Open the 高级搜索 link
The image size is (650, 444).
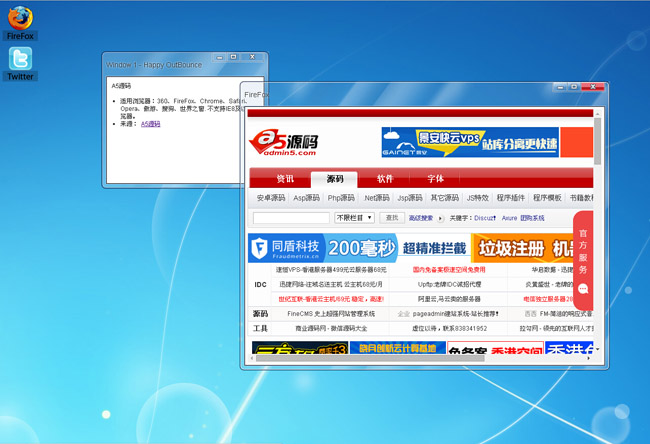point(421,218)
